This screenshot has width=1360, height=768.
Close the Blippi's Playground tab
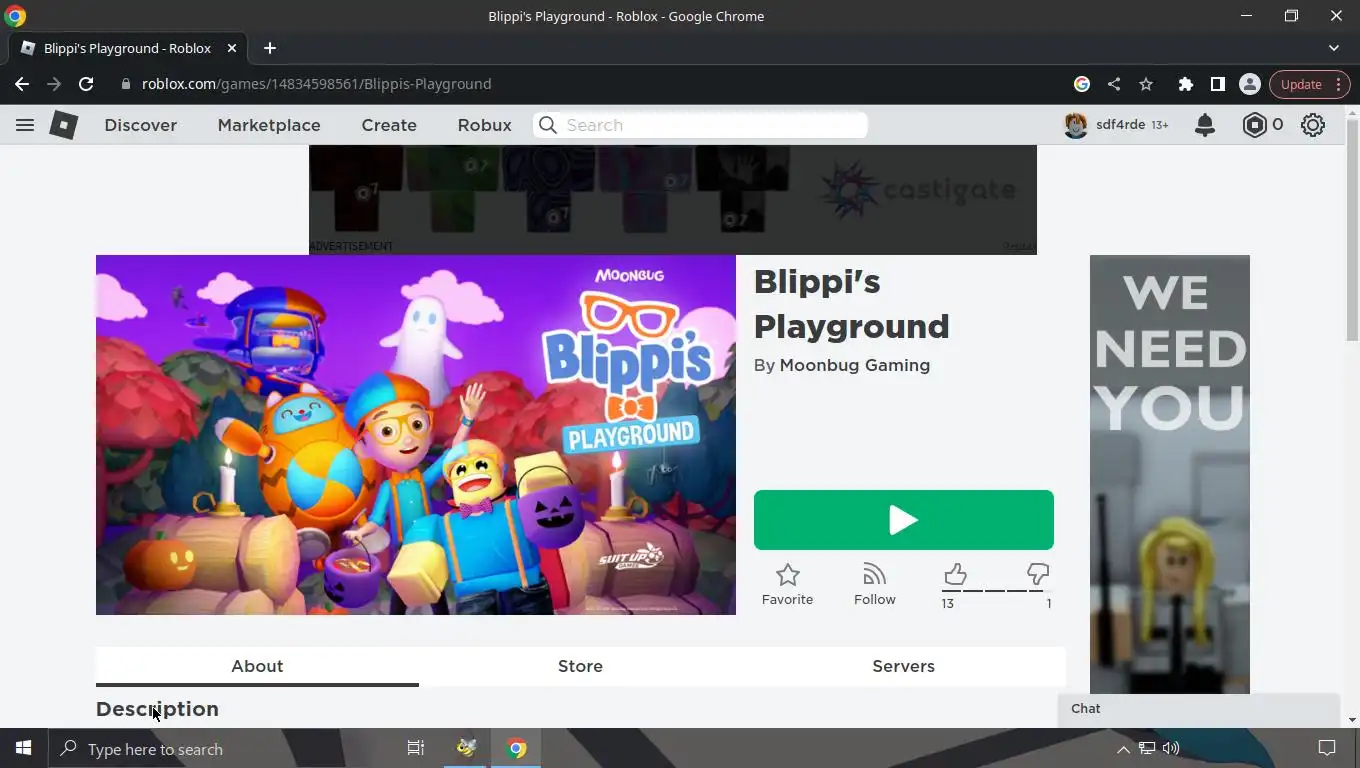click(232, 48)
